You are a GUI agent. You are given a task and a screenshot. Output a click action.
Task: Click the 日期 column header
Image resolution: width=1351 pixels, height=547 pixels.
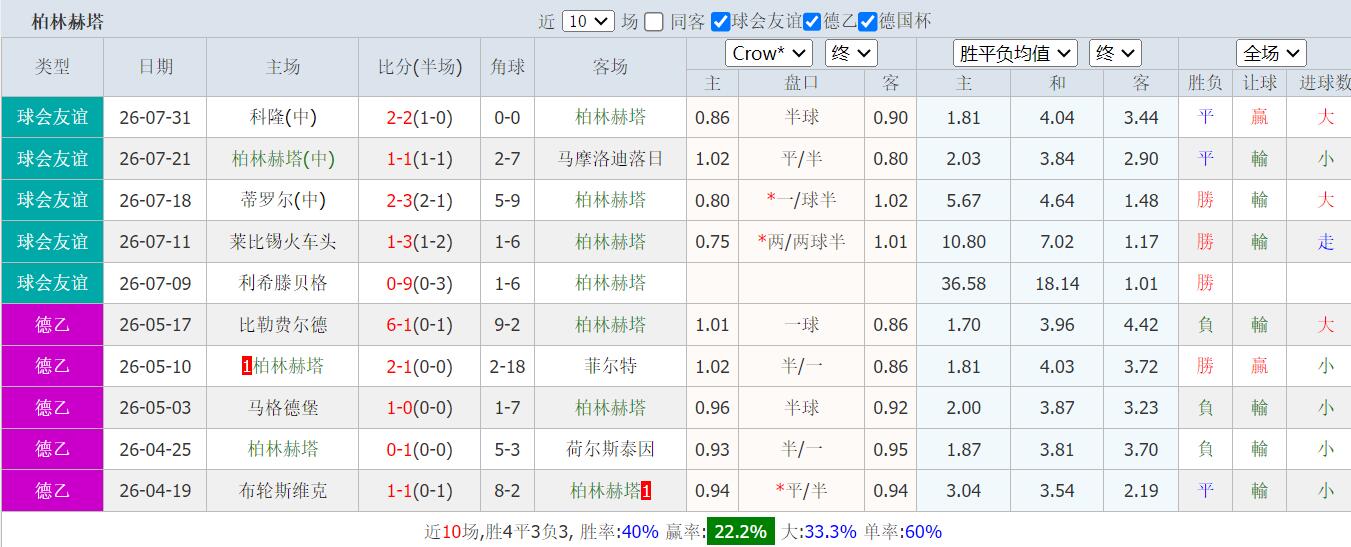pos(155,67)
